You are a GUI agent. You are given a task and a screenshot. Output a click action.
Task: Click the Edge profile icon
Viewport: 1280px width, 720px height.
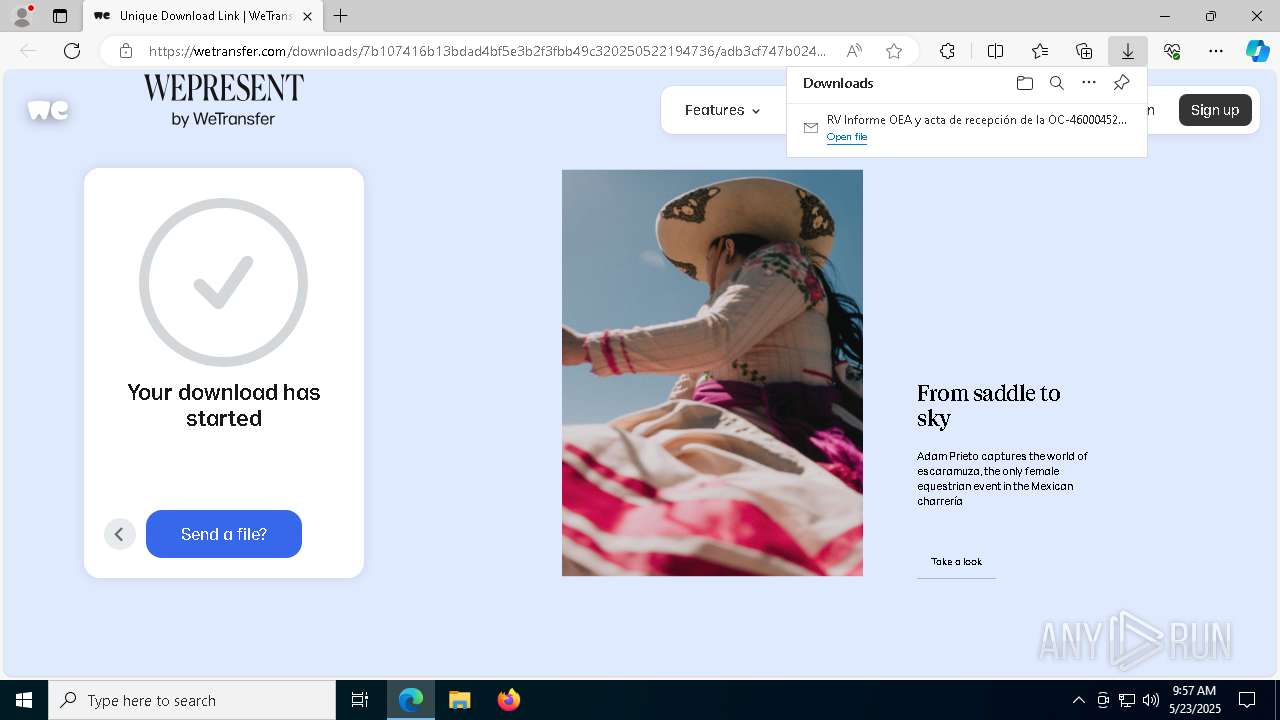pyautogui.click(x=21, y=16)
